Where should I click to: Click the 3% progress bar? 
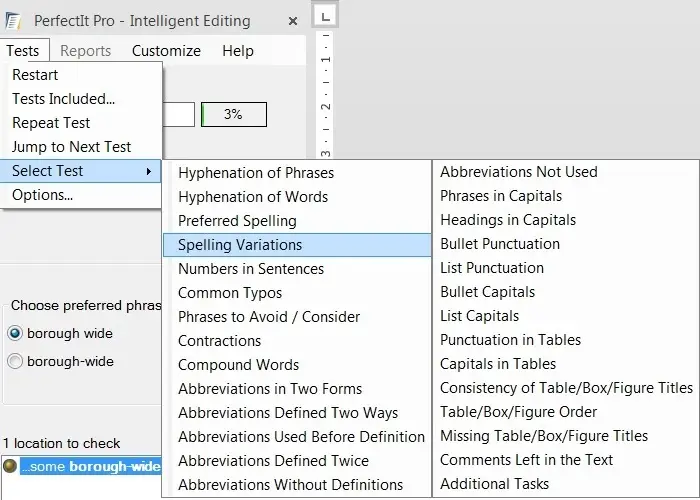[x=234, y=115]
